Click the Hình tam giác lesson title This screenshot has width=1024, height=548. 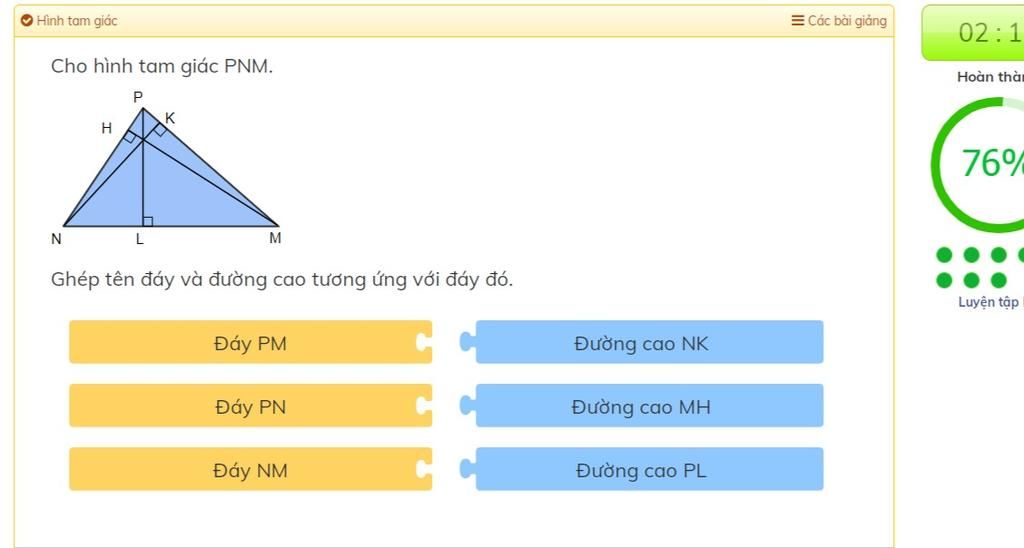click(x=77, y=20)
